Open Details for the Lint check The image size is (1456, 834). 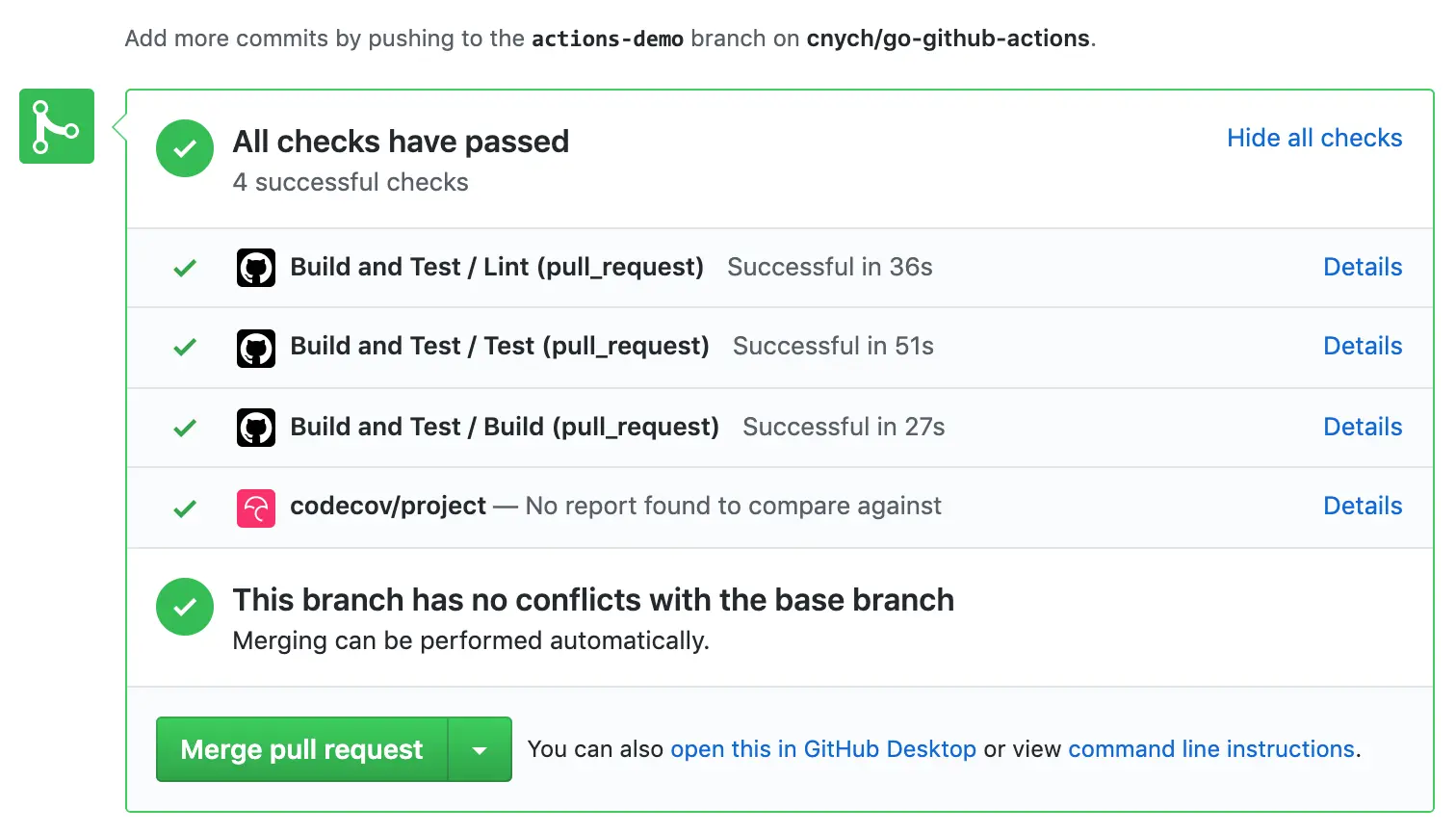1362,267
